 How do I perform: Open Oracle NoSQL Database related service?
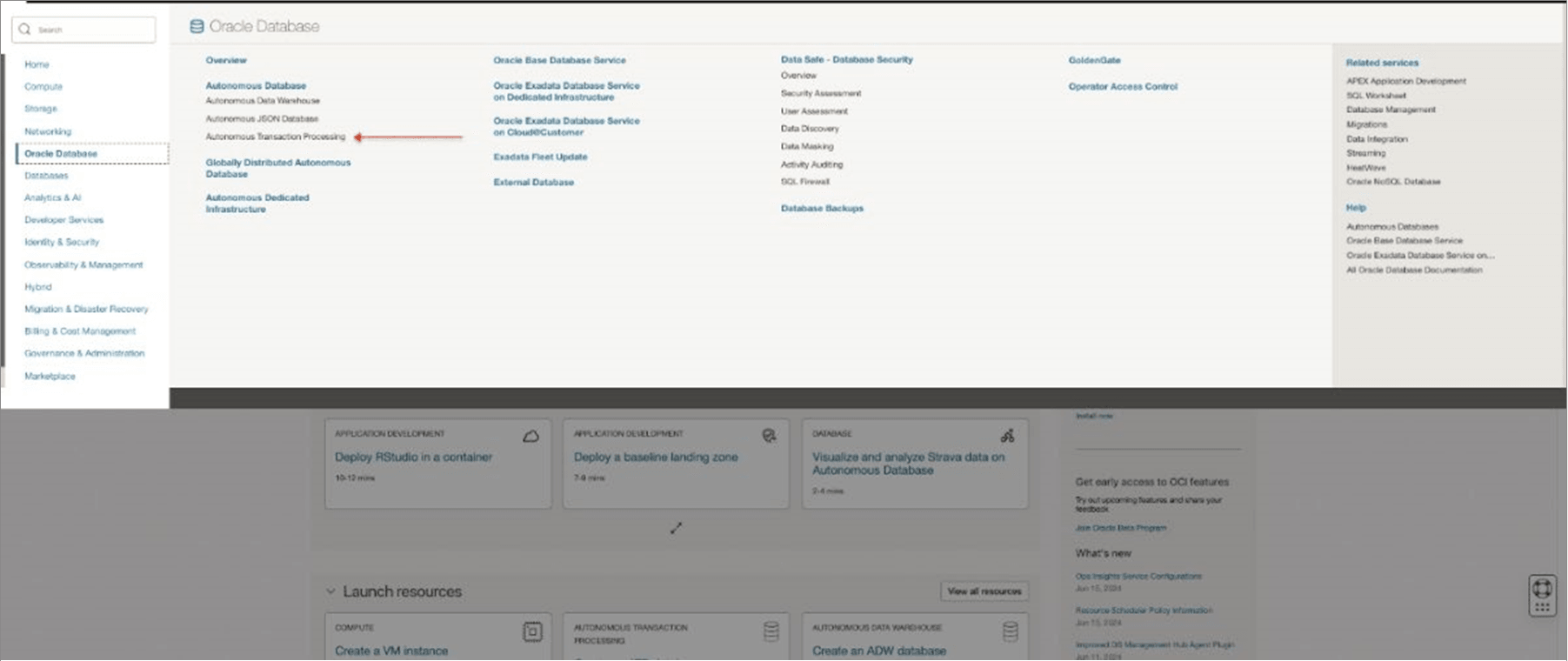click(1393, 182)
